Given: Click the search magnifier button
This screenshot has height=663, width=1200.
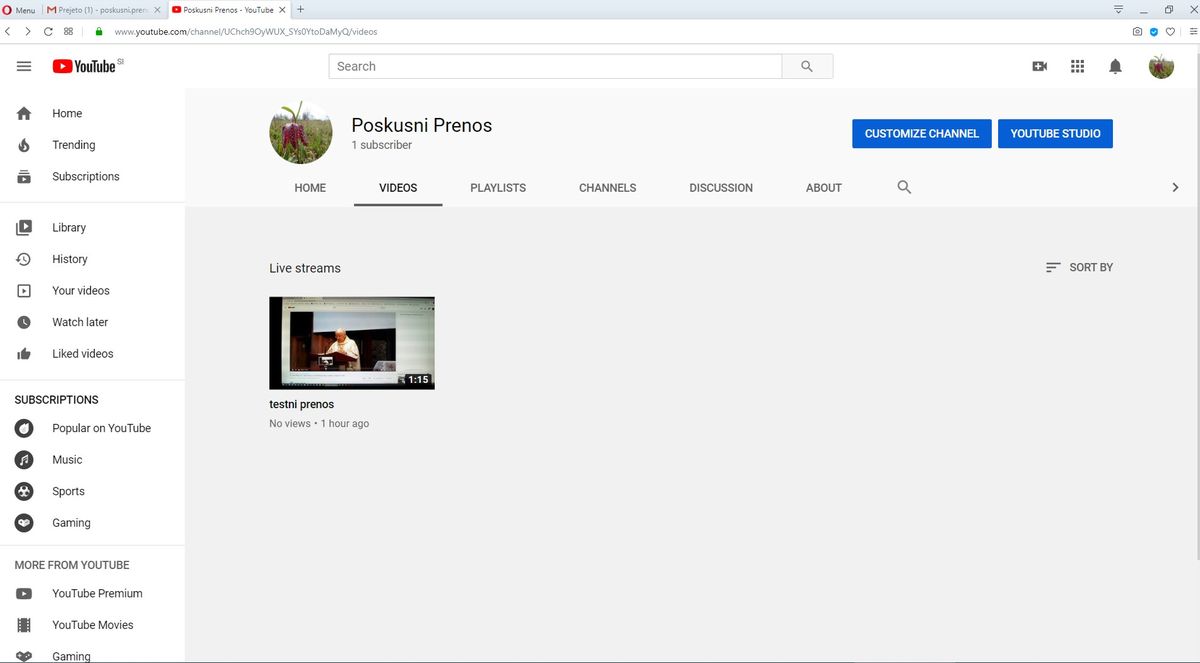Looking at the screenshot, I should pyautogui.click(x=807, y=66).
